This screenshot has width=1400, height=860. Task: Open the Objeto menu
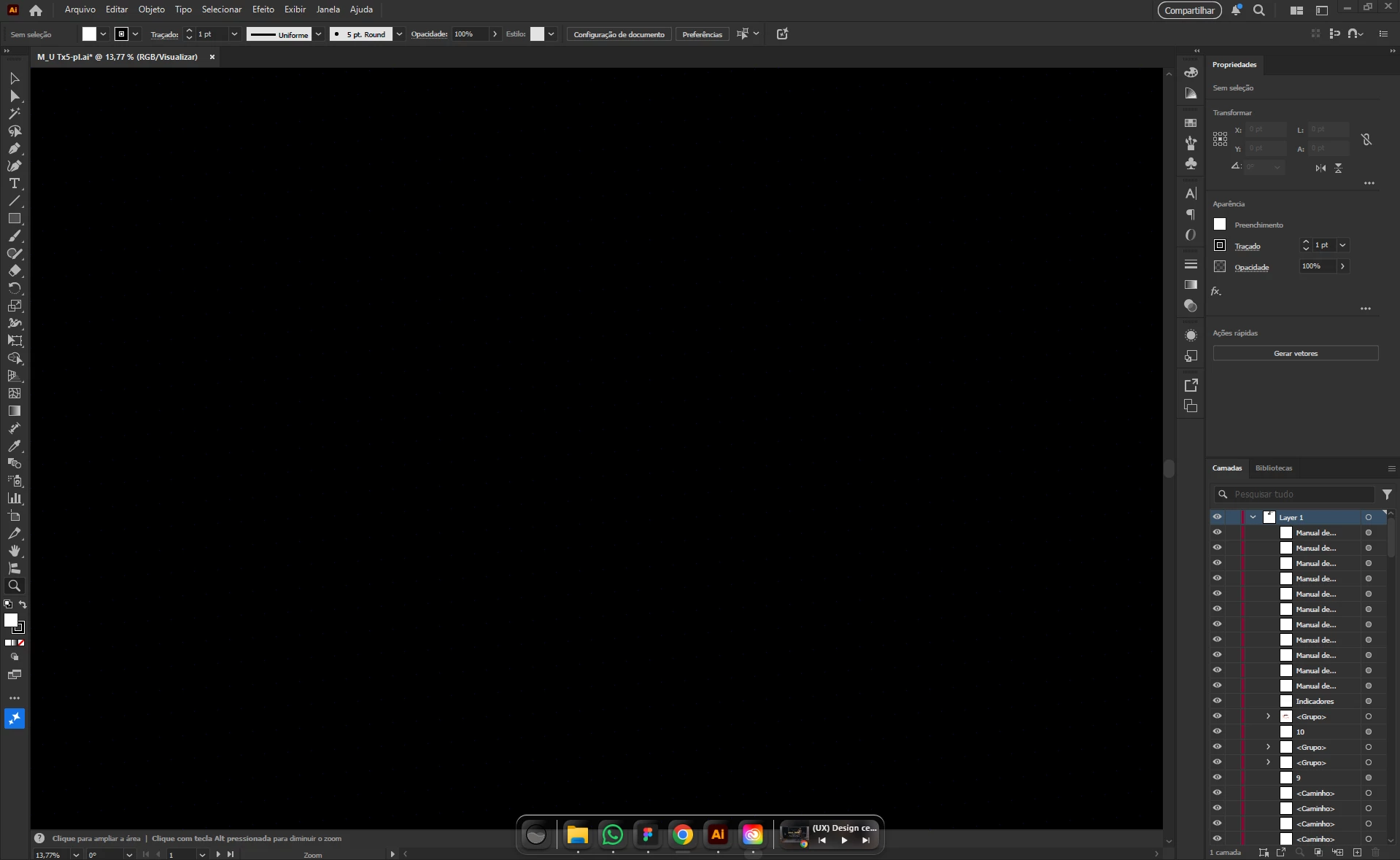152,9
